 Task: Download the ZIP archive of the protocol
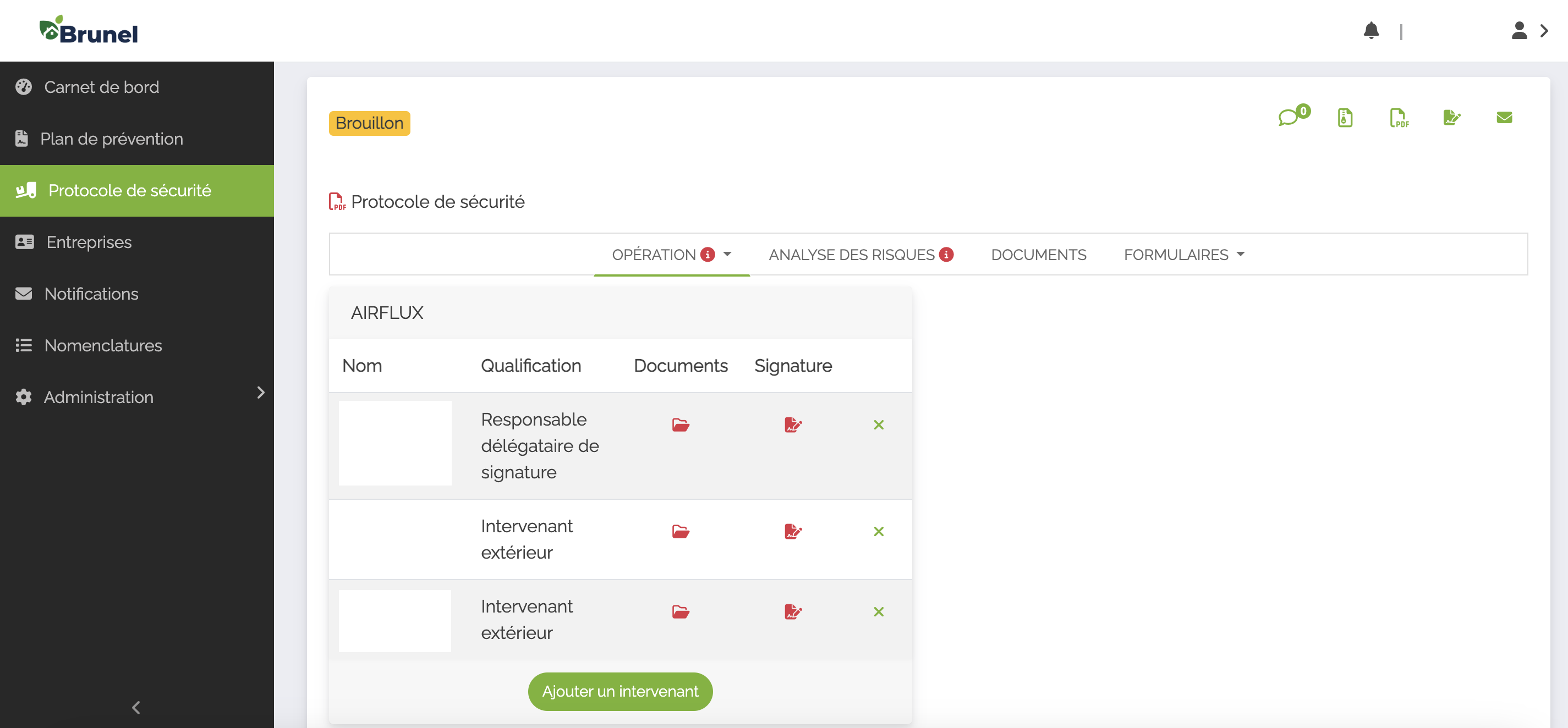coord(1345,118)
